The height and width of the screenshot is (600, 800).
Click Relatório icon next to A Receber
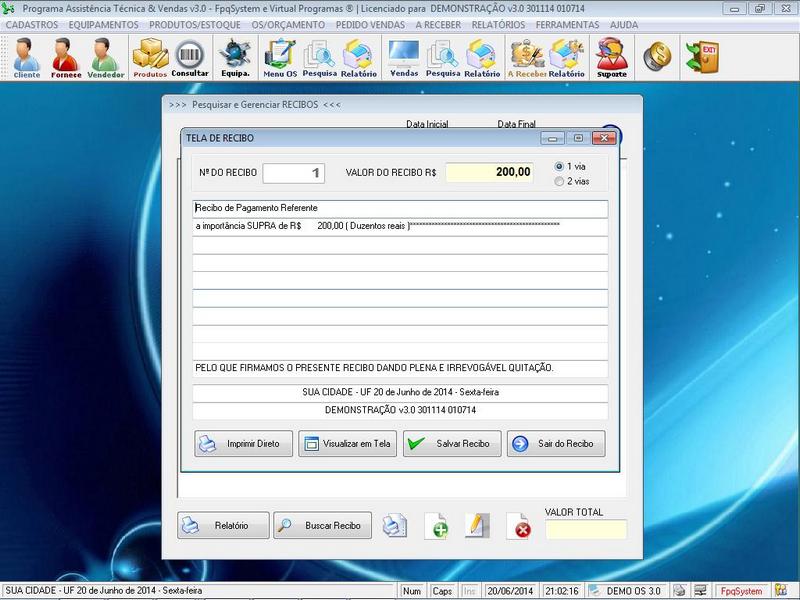[x=566, y=58]
